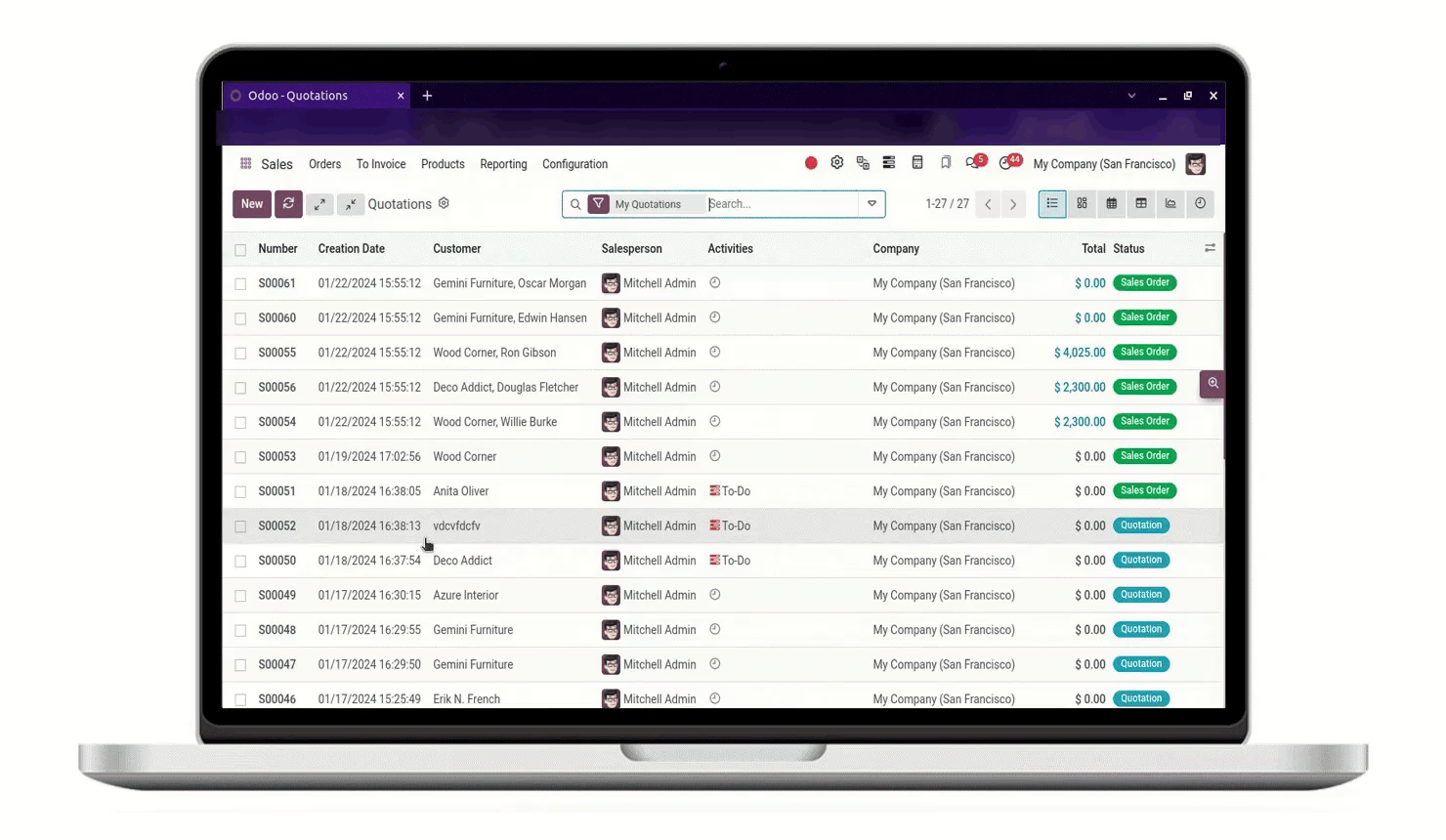Screen dimensions: 1446x840
Task: Select the checkbox for S00060
Action: [240, 318]
